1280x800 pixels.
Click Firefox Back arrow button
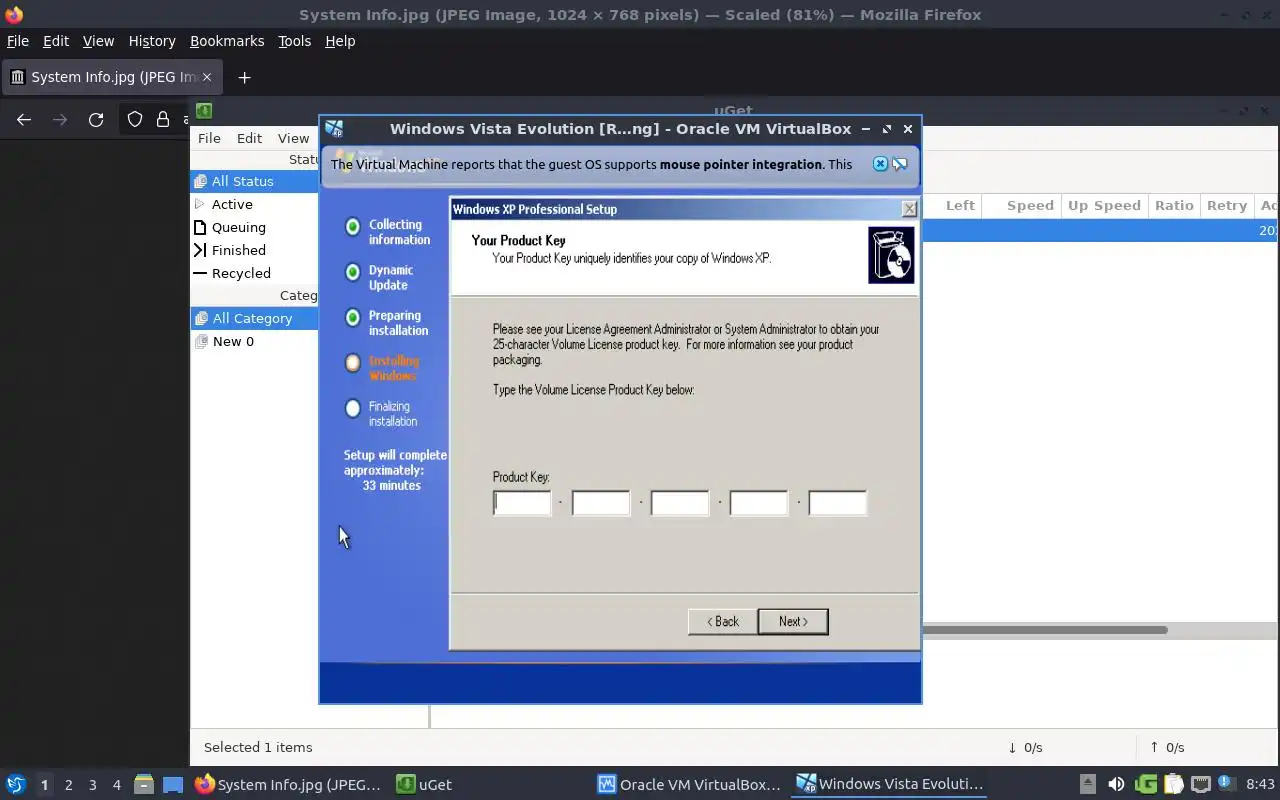pos(24,119)
